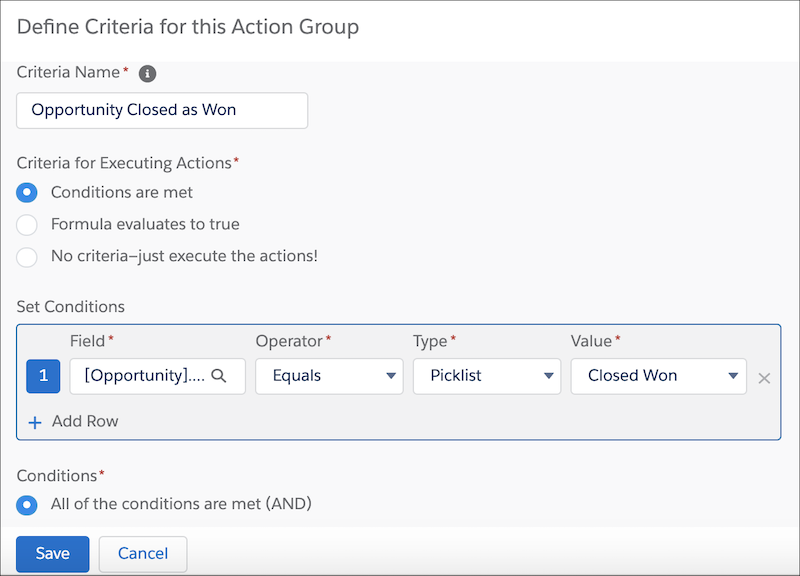Remove condition row 1 with X icon

click(764, 378)
